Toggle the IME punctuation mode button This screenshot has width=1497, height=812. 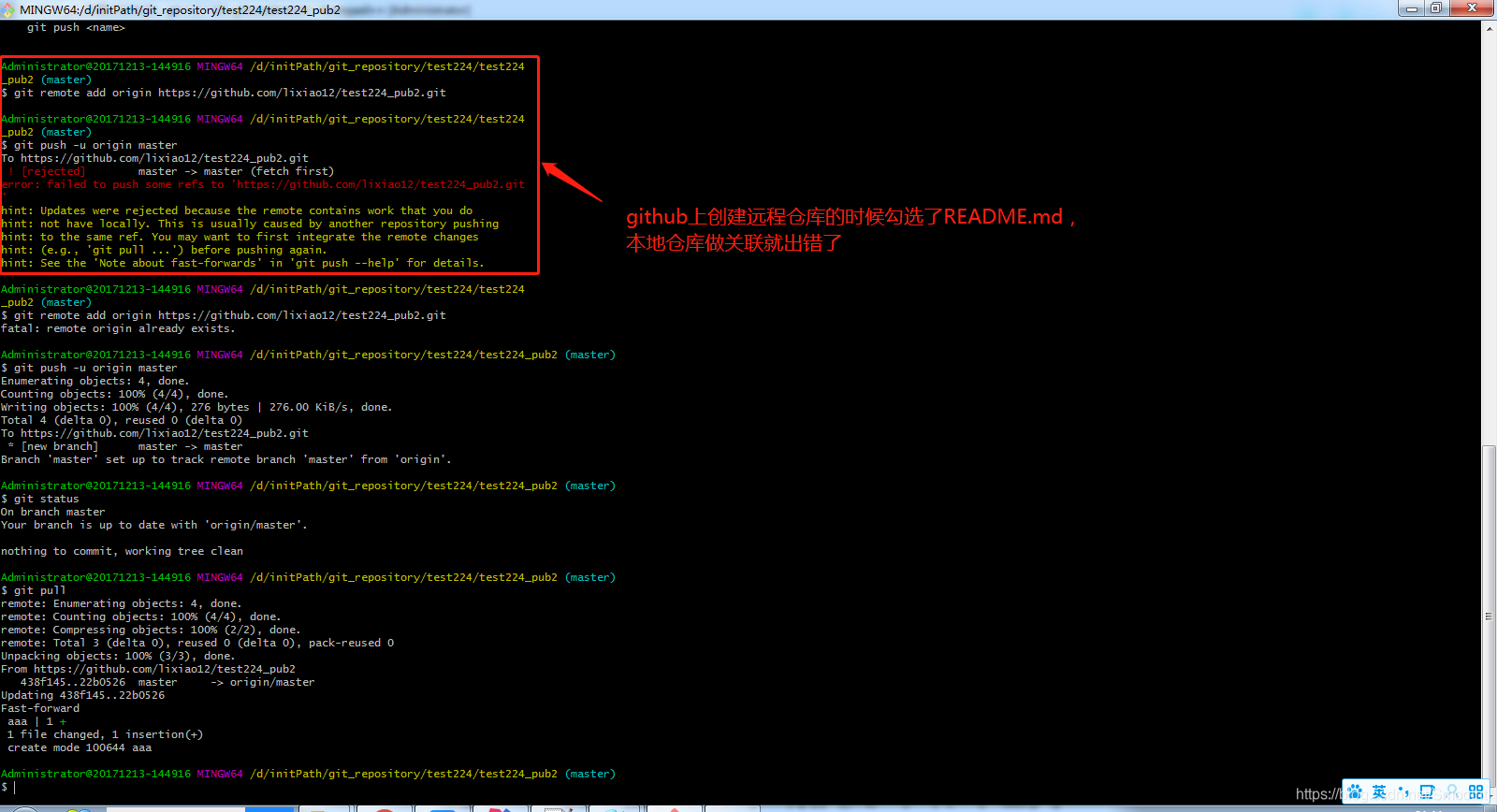point(1403,791)
